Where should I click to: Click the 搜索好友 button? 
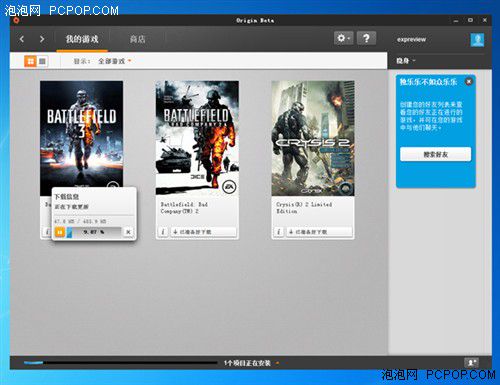[x=436, y=154]
